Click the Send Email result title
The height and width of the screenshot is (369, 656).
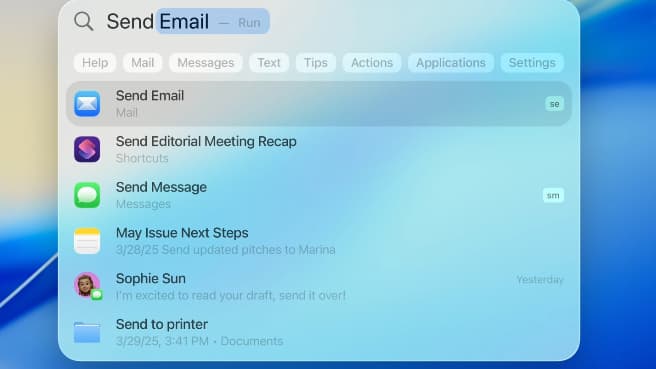click(x=150, y=95)
